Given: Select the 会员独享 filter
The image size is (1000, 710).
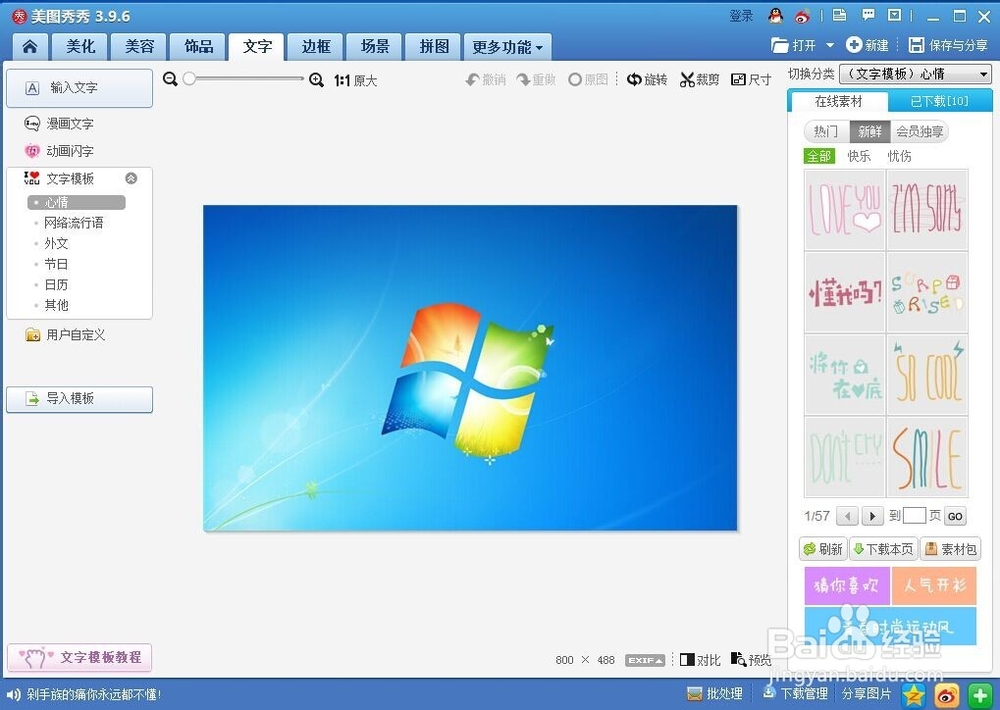Looking at the screenshot, I should coord(919,131).
